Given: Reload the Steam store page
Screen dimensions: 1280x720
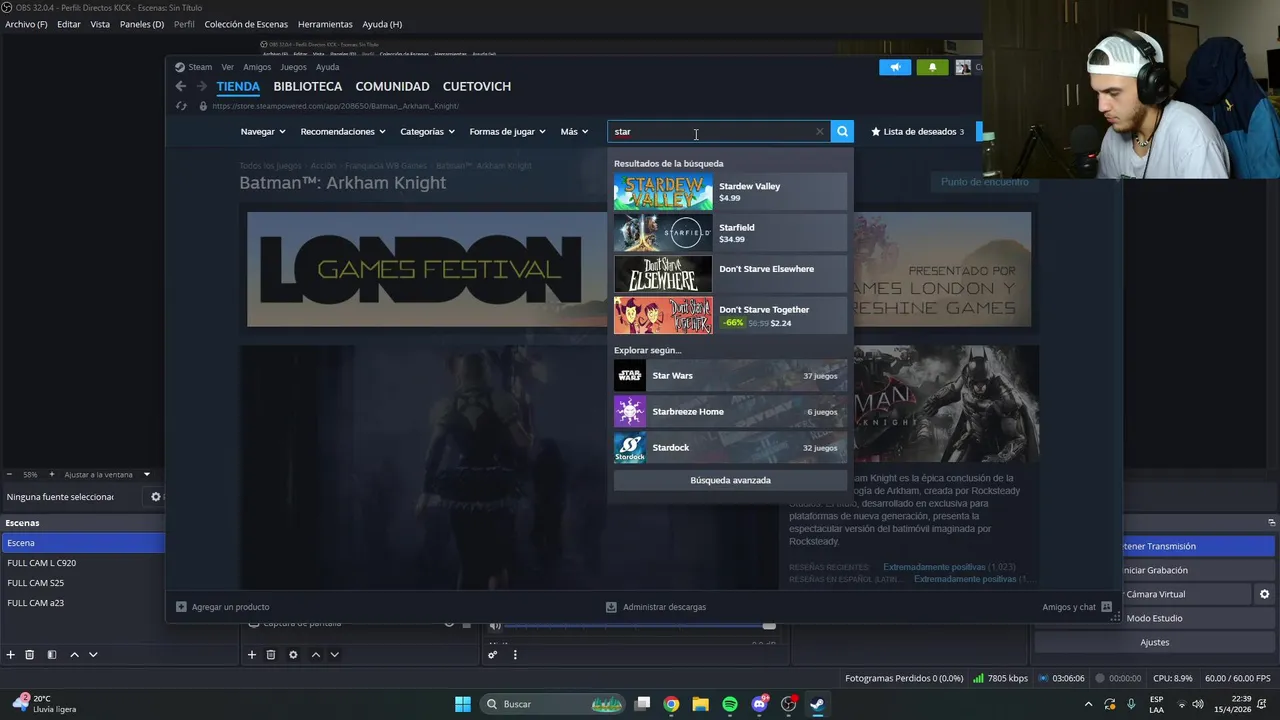Looking at the screenshot, I should tap(181, 106).
